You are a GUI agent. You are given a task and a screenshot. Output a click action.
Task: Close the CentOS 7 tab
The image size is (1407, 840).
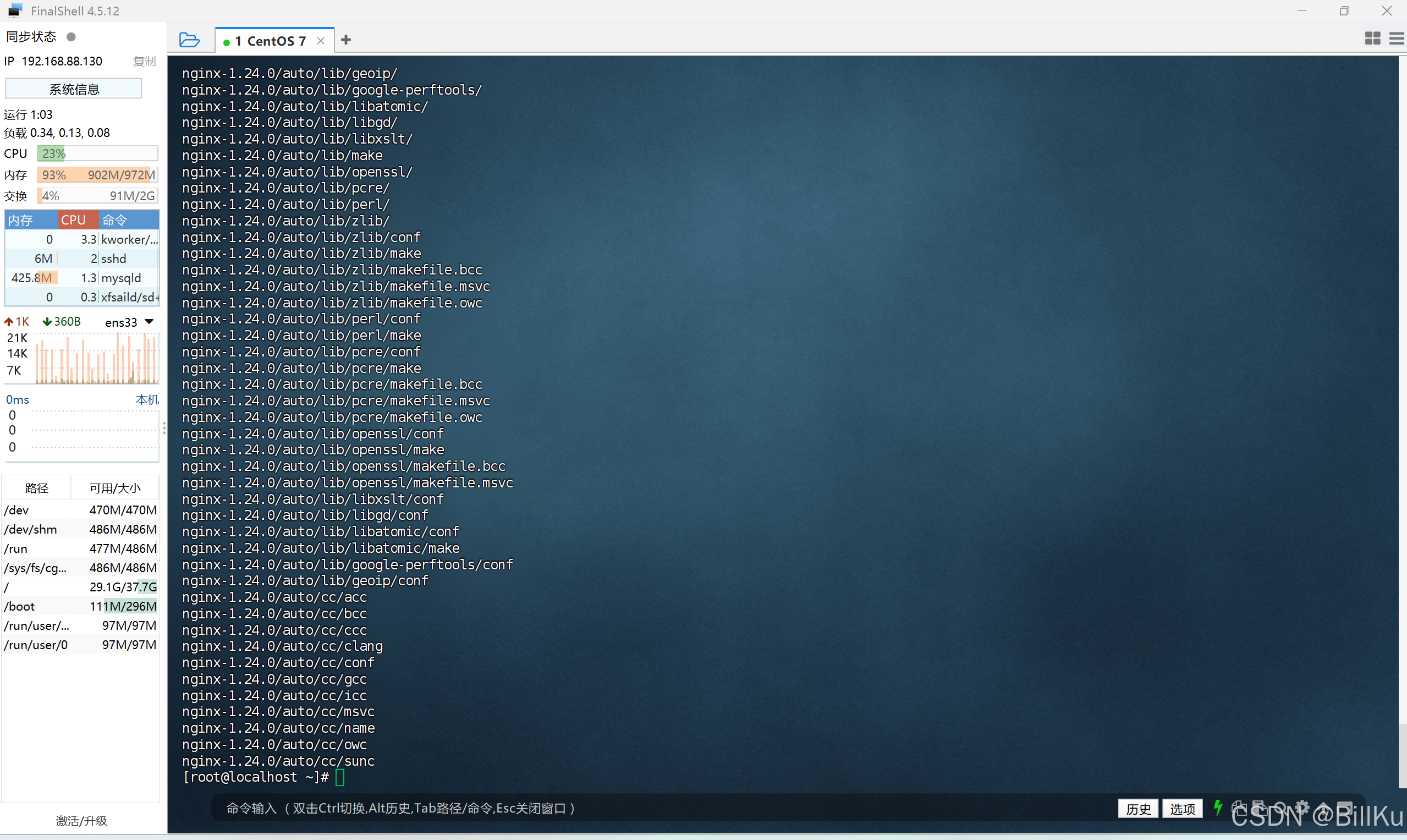coord(321,41)
